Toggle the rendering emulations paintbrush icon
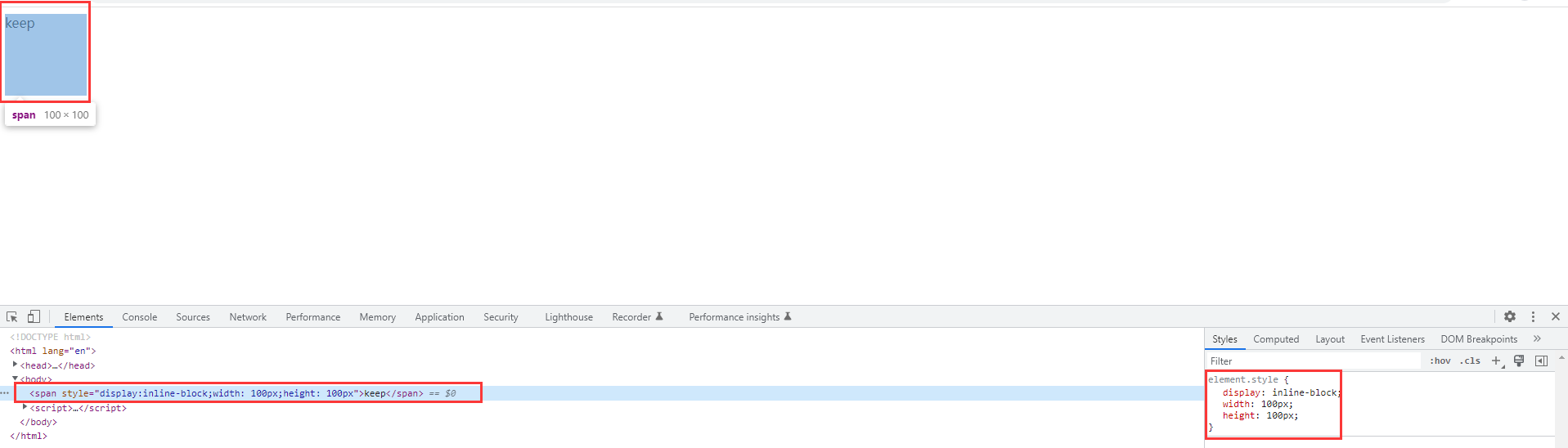 coord(1519,361)
